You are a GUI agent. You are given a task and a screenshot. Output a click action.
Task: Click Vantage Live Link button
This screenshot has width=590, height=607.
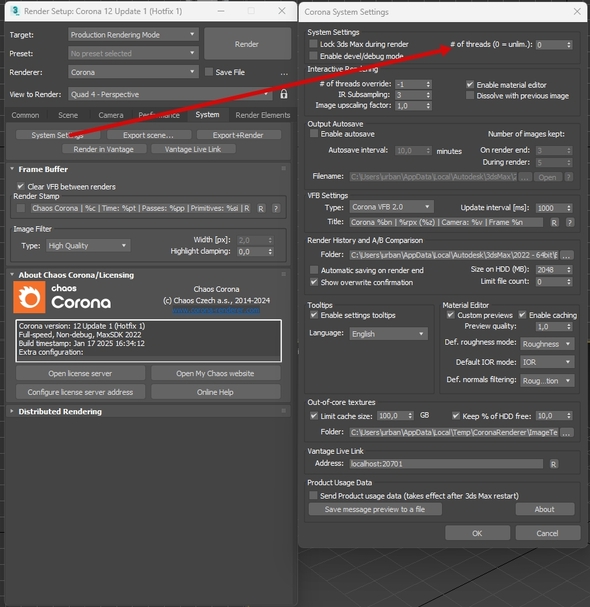pos(193,149)
